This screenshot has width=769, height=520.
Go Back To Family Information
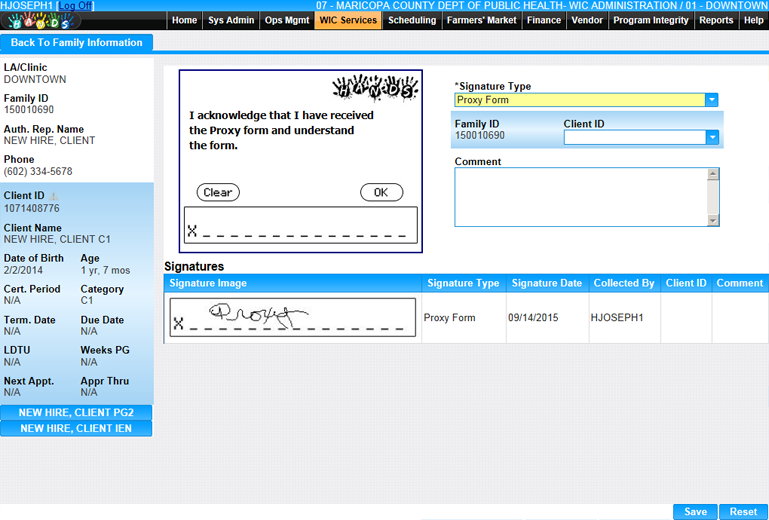(x=77, y=43)
